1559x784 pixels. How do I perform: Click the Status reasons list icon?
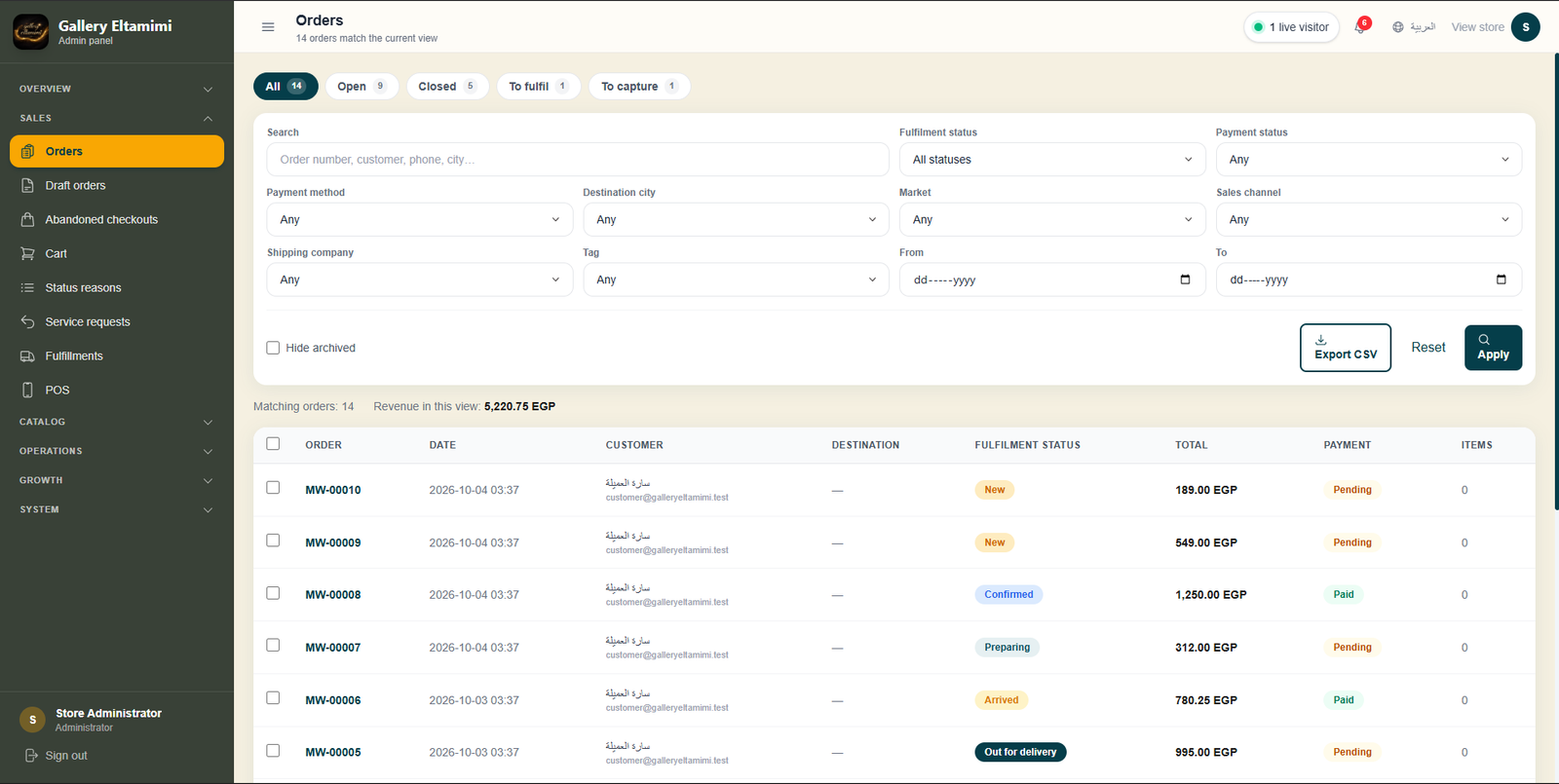tap(27, 287)
